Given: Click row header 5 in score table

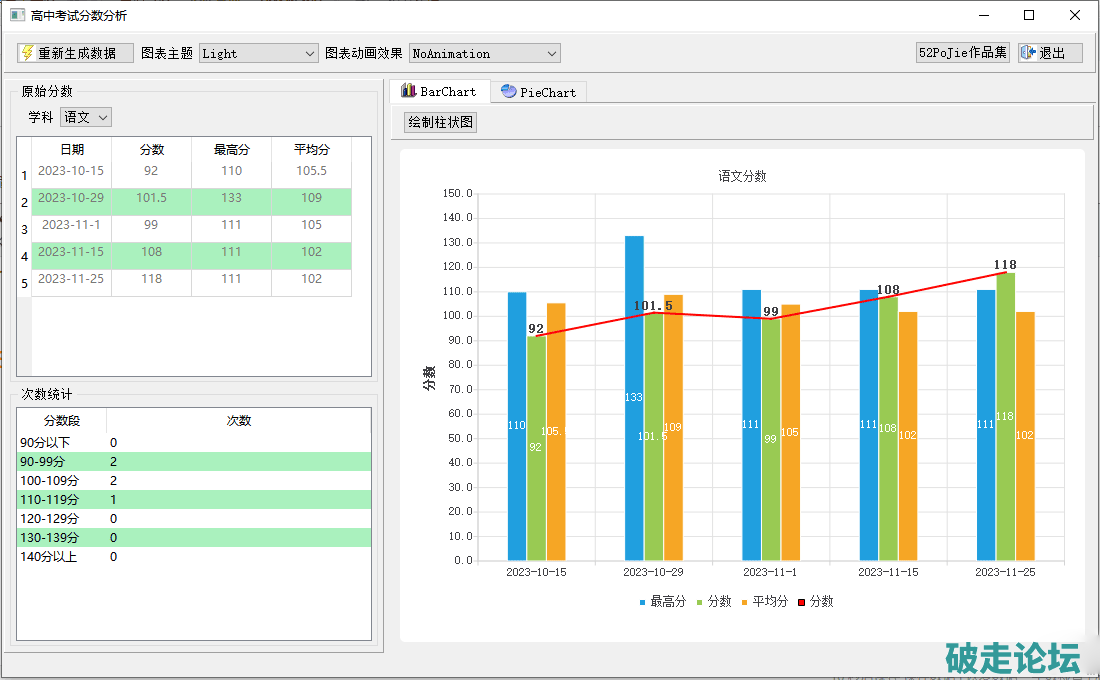Looking at the screenshot, I should (24, 284).
